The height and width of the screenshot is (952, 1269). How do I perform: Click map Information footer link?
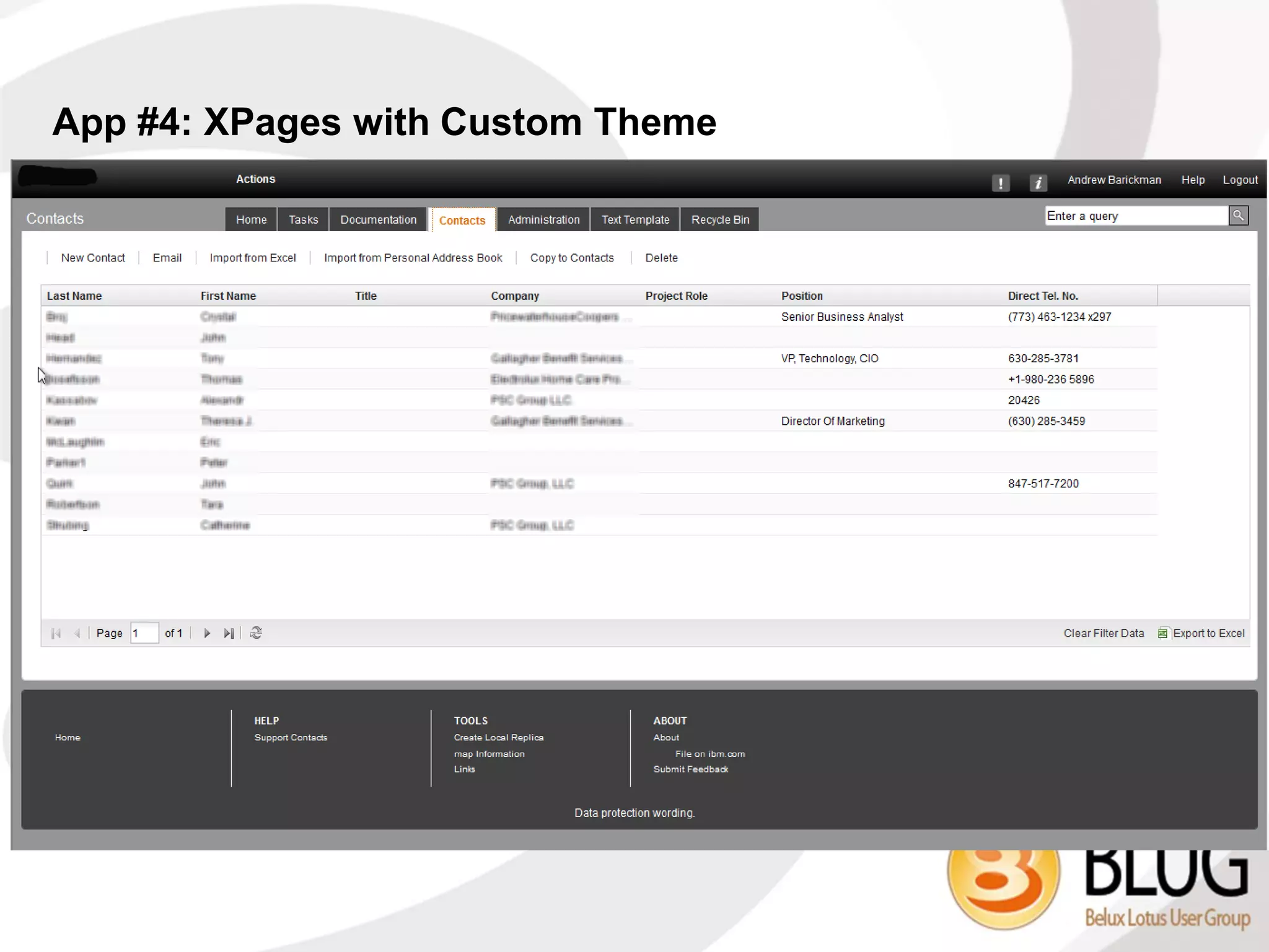click(489, 754)
